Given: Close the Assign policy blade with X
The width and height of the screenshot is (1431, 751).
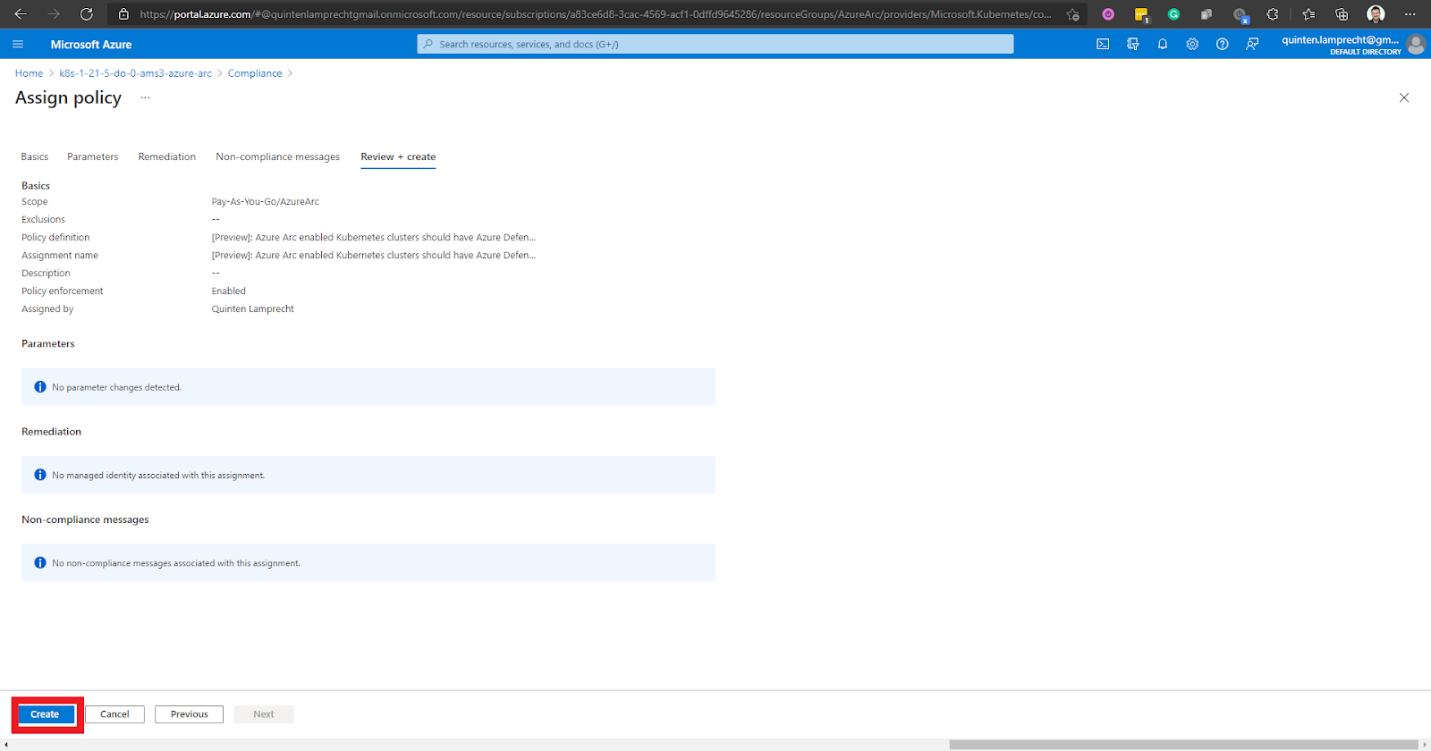Looking at the screenshot, I should (x=1404, y=98).
